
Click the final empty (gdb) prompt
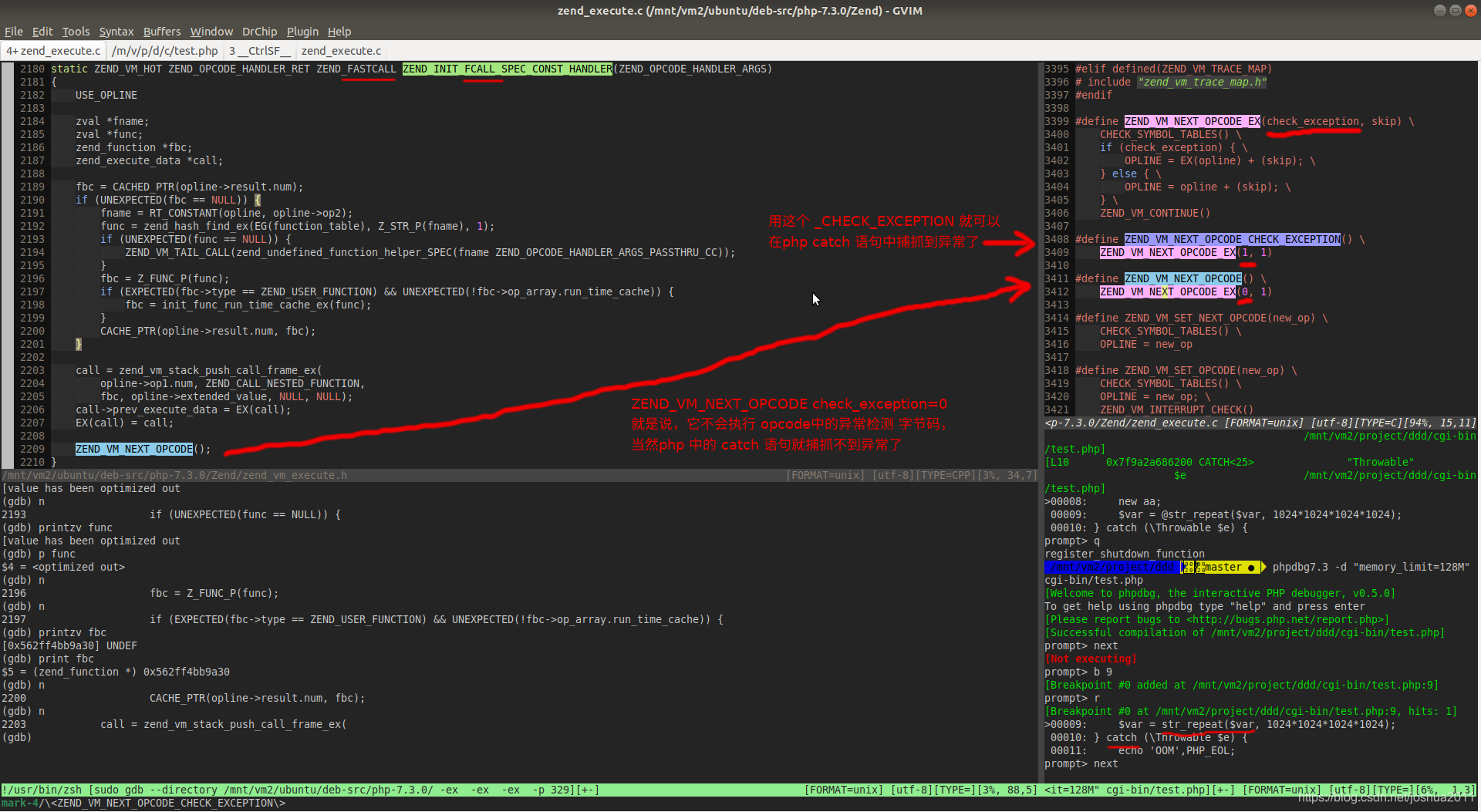tap(17, 738)
